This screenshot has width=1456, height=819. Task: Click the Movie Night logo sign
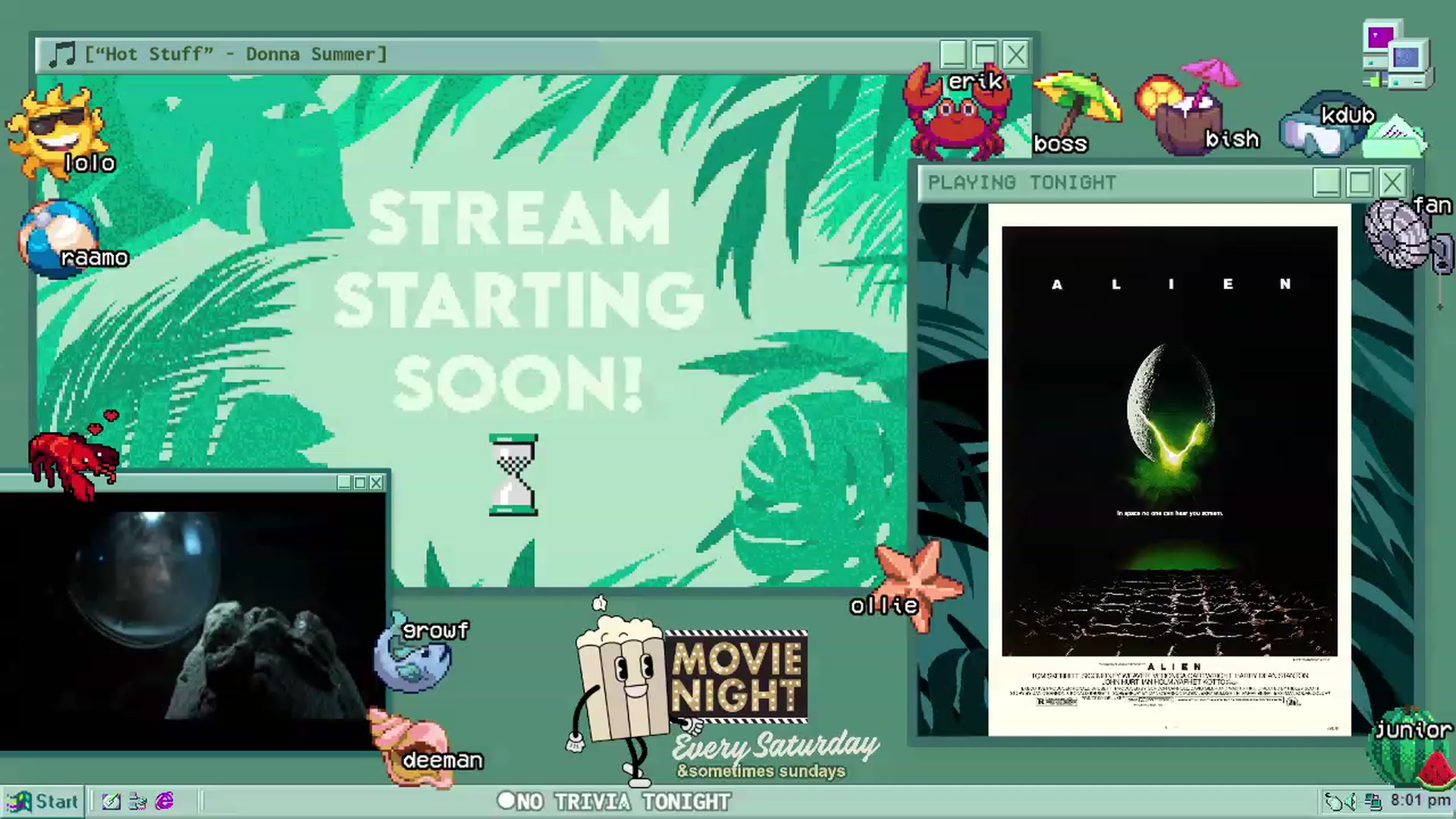click(x=736, y=676)
